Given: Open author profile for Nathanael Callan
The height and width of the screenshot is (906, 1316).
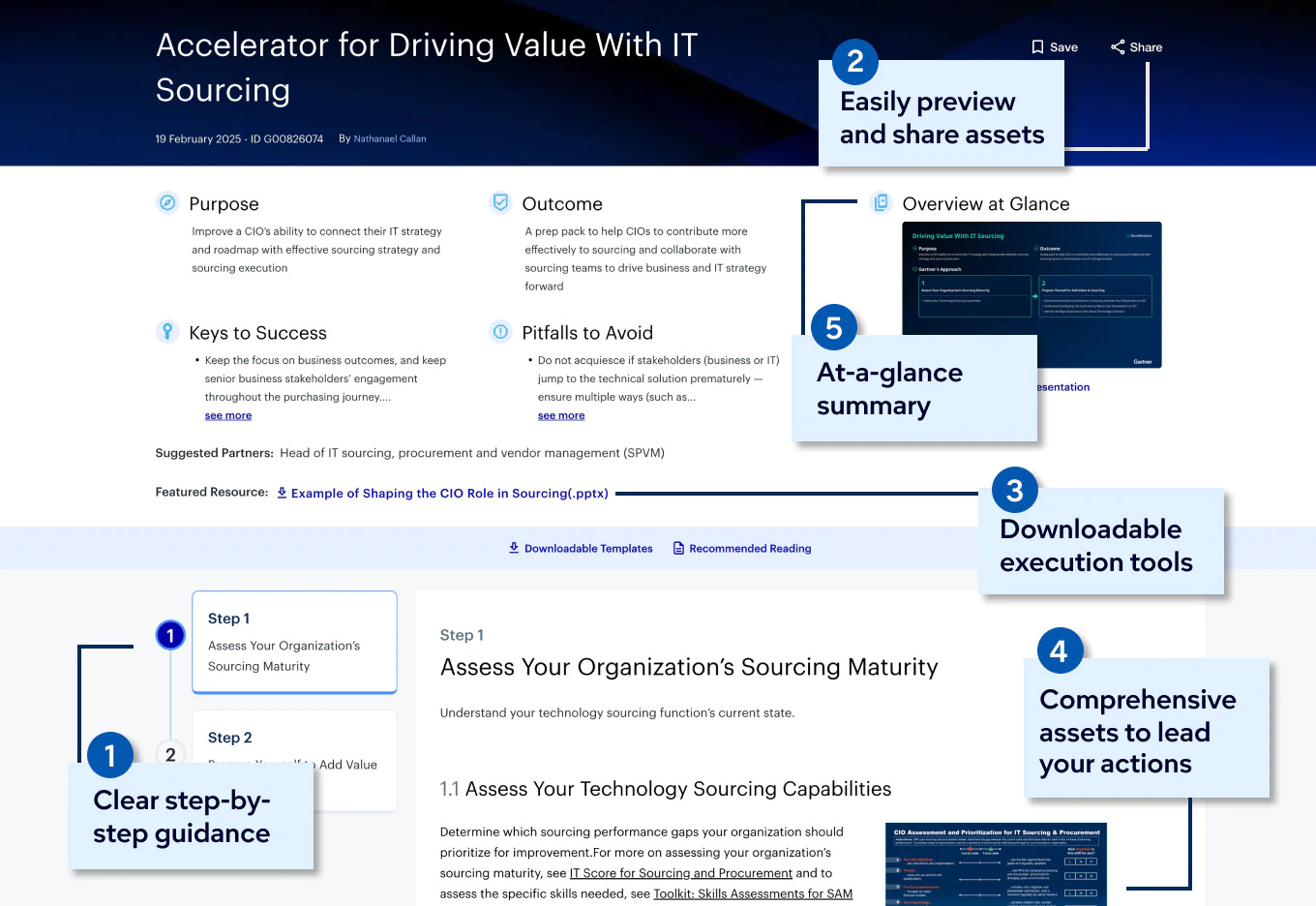Looking at the screenshot, I should click(x=389, y=138).
